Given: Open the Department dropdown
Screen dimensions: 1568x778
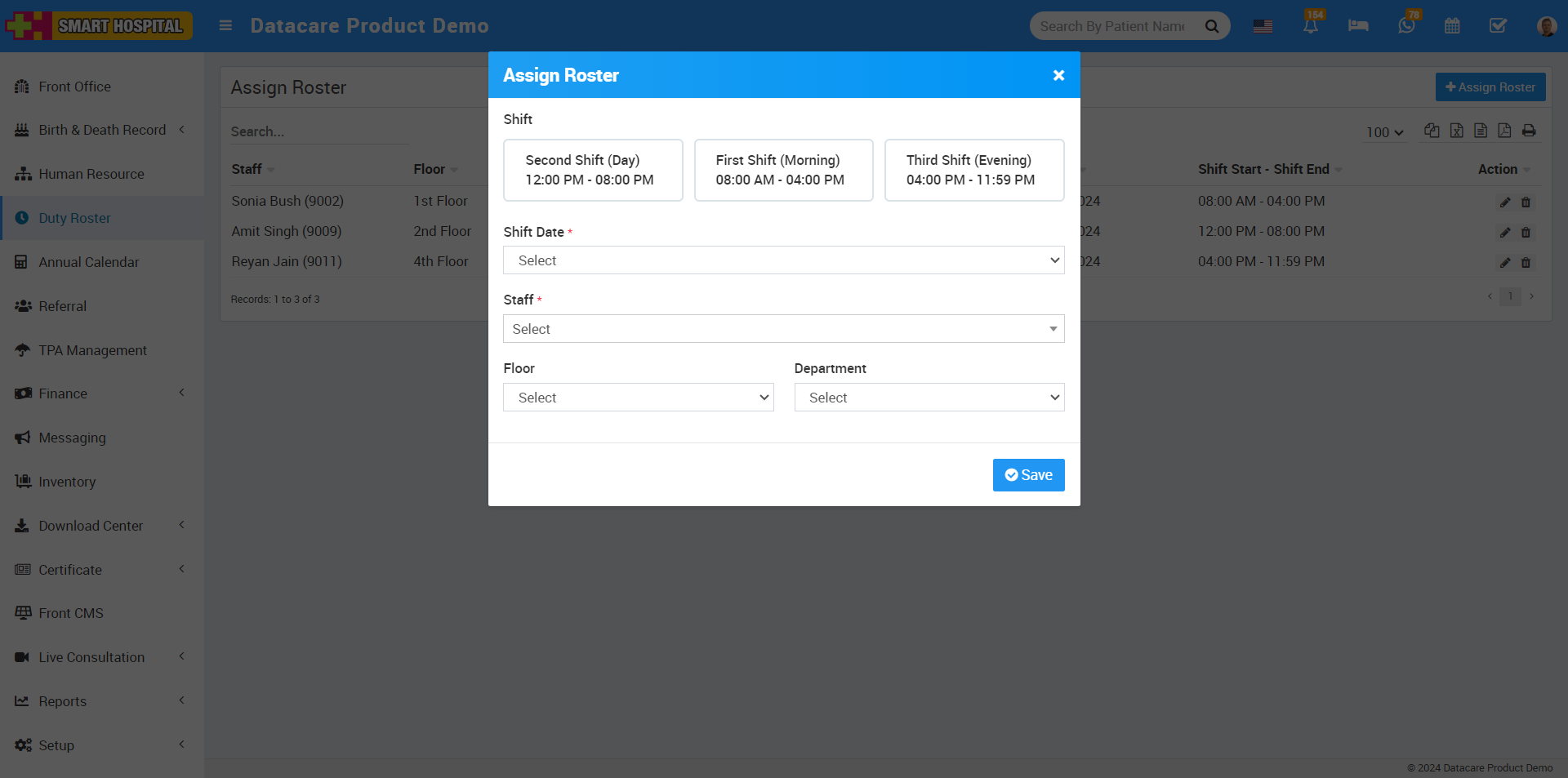Looking at the screenshot, I should pos(929,397).
